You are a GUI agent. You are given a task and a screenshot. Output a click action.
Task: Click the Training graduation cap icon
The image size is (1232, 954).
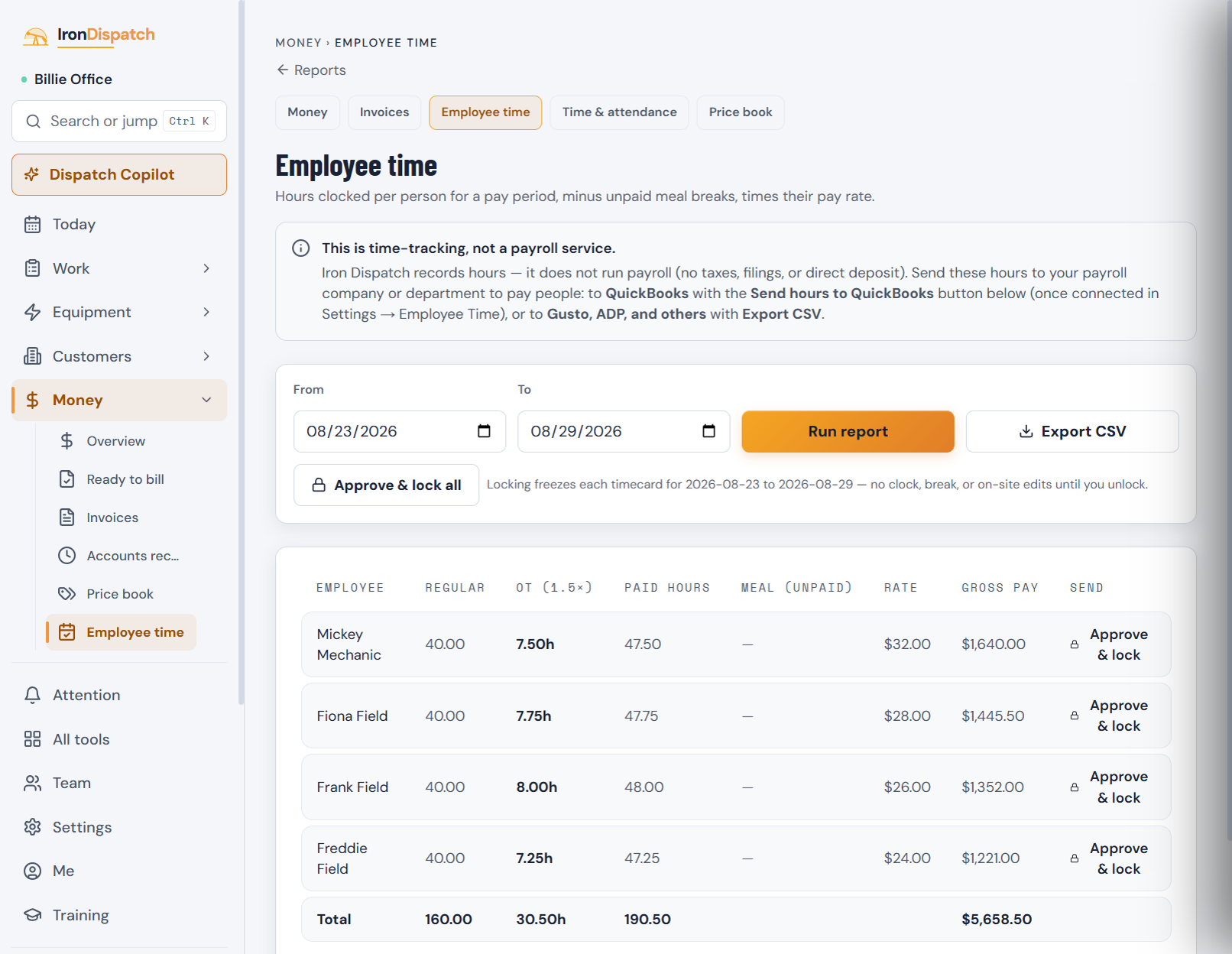(x=32, y=915)
